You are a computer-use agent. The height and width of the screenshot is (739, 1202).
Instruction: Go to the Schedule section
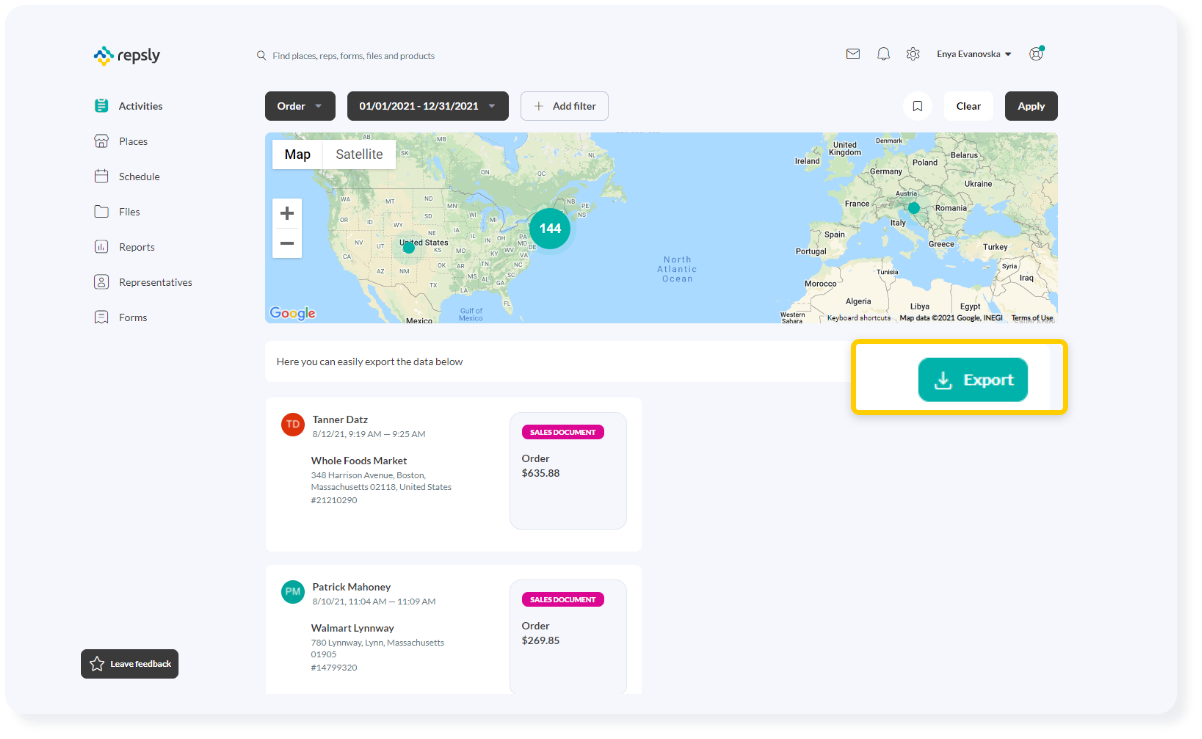pyautogui.click(x=127, y=176)
